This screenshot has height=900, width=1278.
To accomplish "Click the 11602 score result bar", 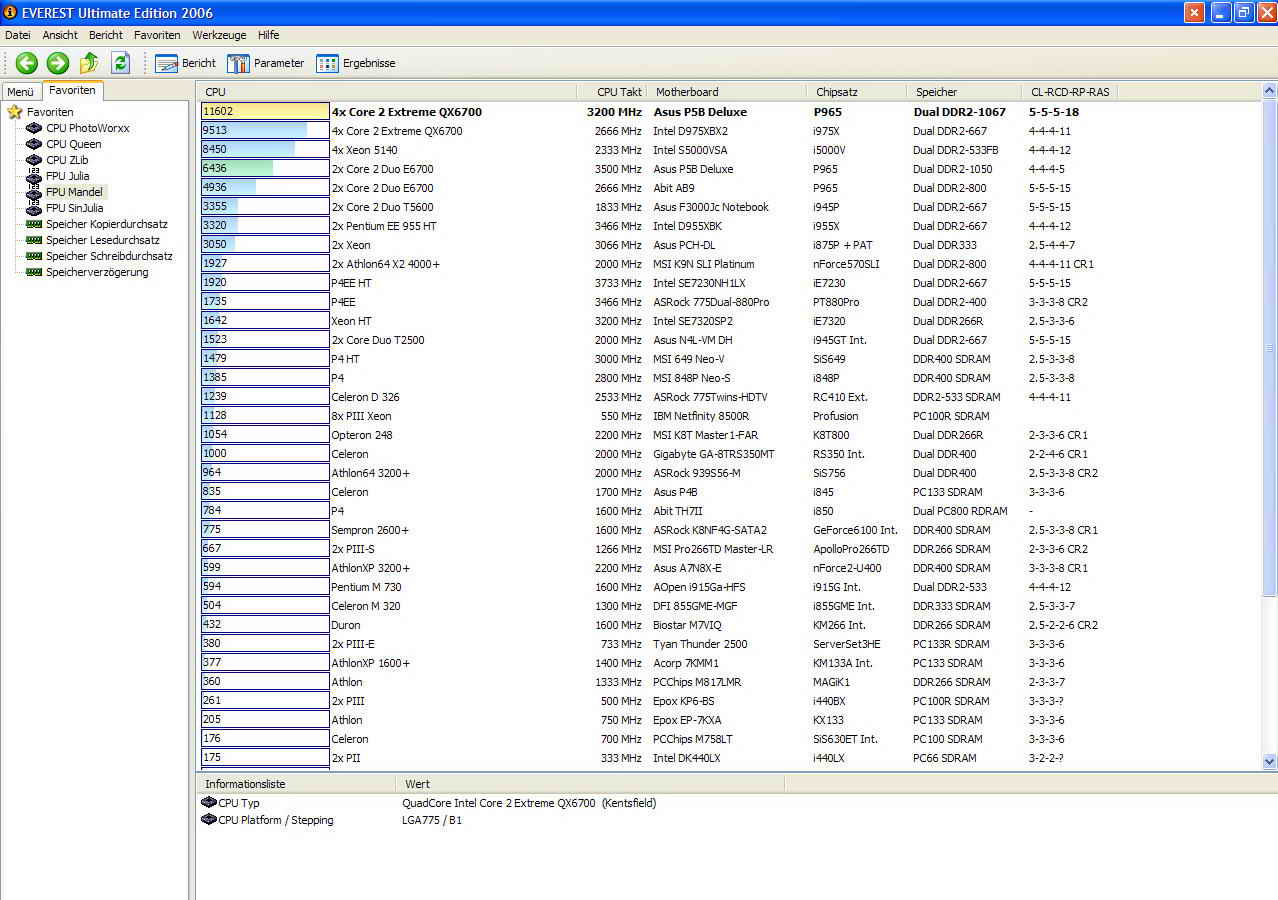I will [265, 112].
